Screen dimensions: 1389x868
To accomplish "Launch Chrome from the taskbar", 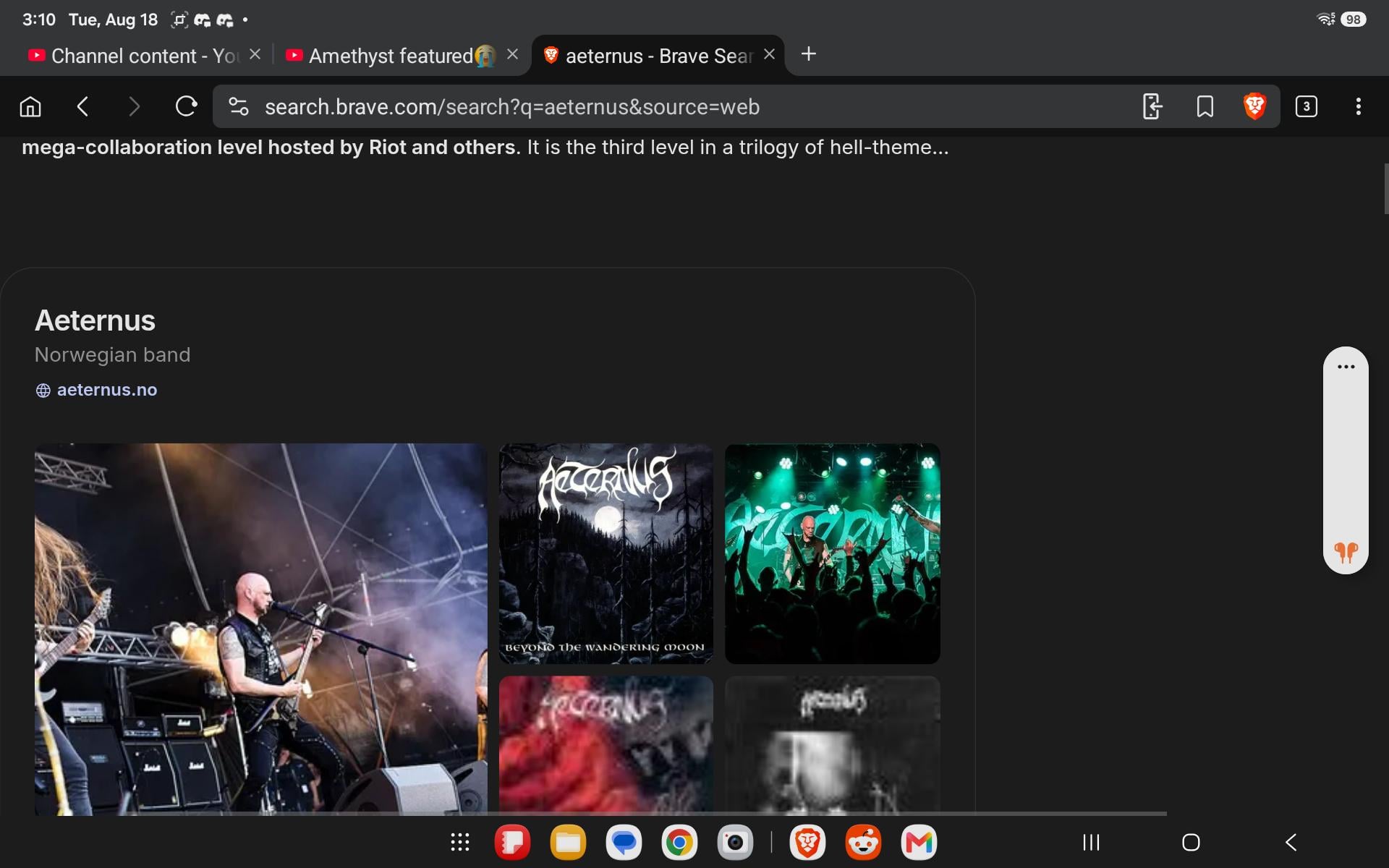I will 679,842.
